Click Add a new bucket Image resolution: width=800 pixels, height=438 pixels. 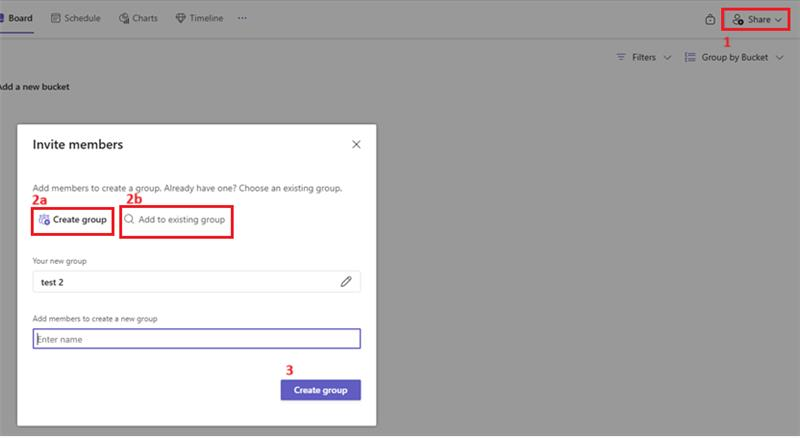pyautogui.click(x=35, y=87)
